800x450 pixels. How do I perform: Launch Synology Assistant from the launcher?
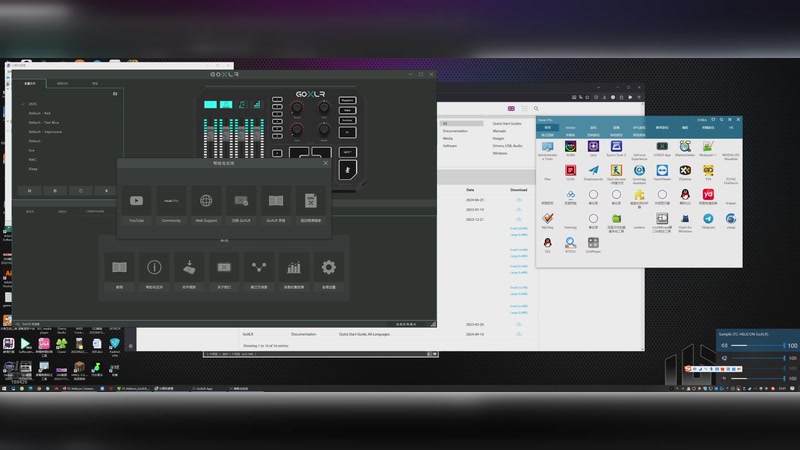pyautogui.click(x=639, y=173)
